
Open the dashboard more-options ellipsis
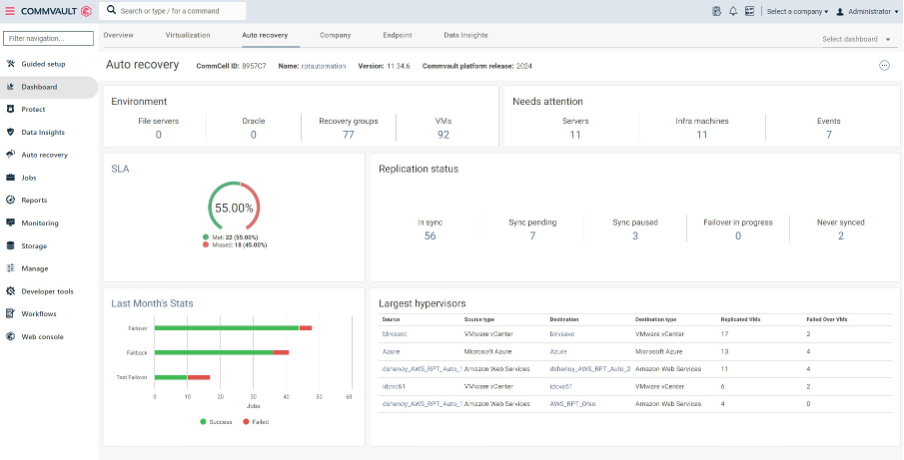click(884, 66)
